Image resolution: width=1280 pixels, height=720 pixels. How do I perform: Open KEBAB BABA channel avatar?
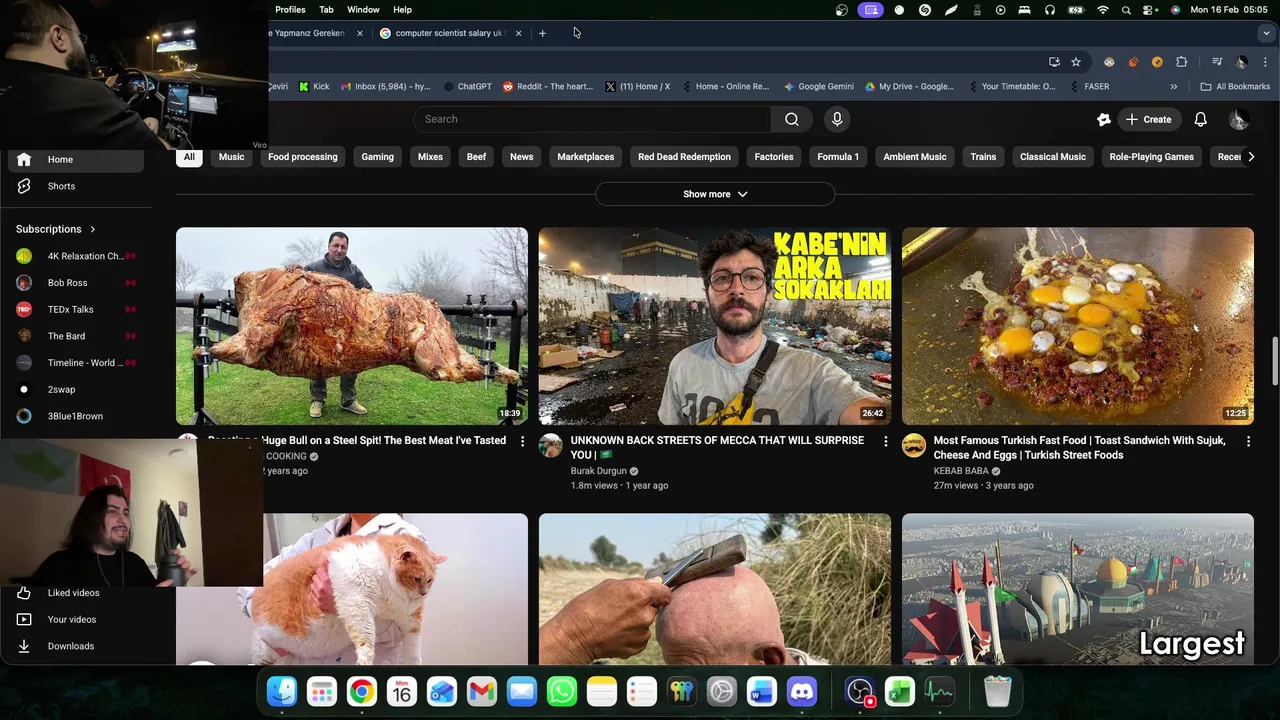(914, 446)
